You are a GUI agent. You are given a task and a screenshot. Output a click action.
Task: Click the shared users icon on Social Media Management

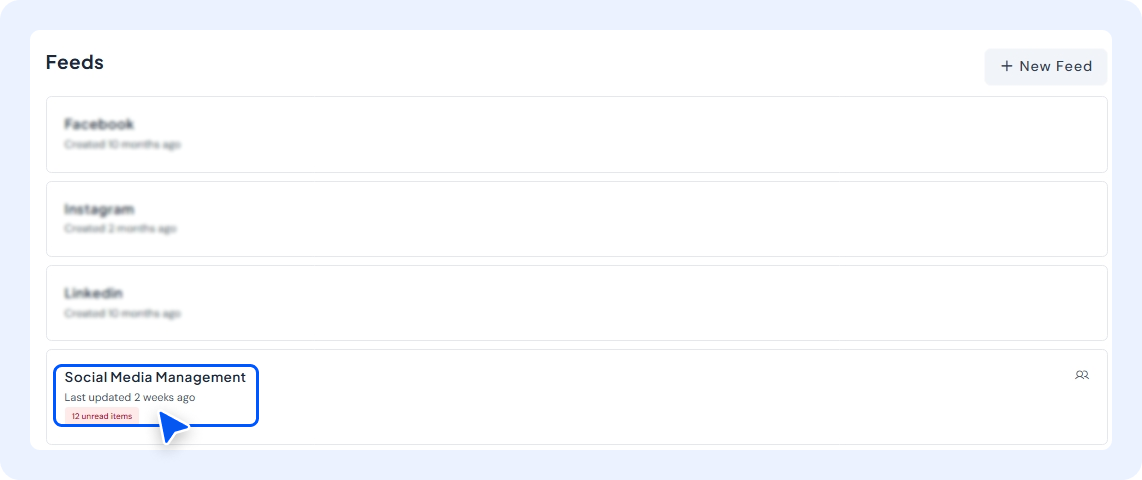[1082, 375]
